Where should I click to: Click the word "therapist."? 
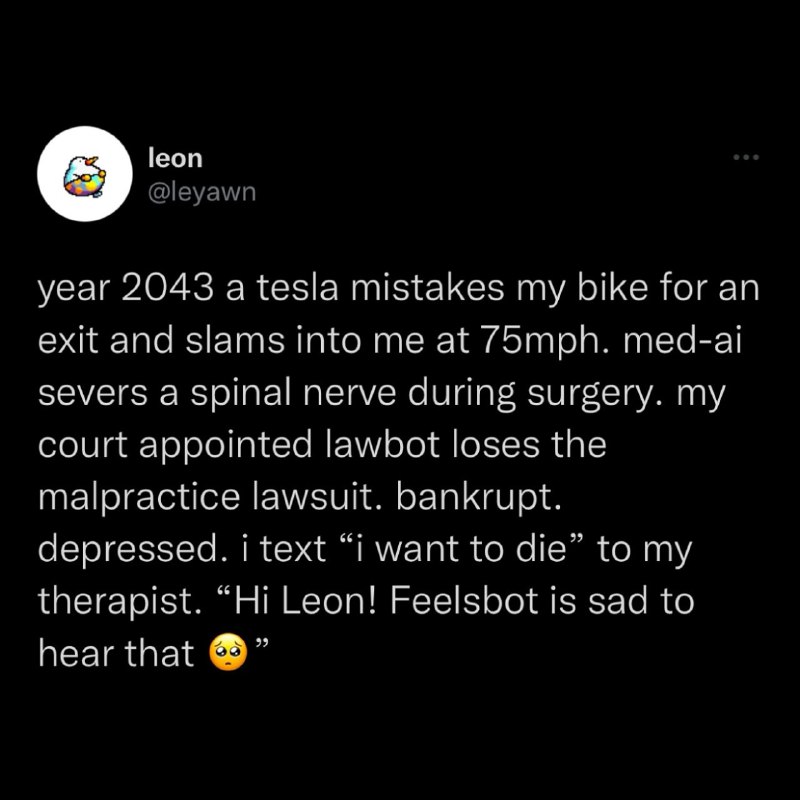point(119,601)
